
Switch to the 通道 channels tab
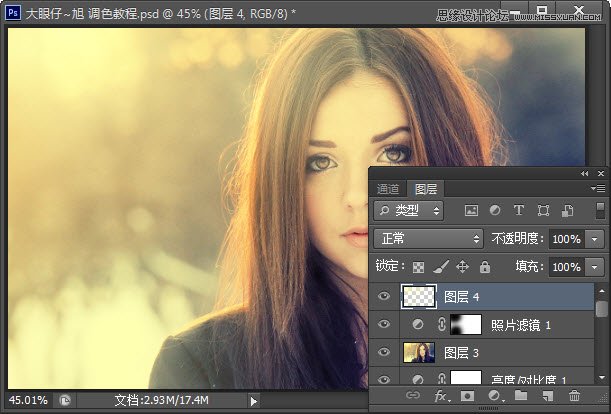pos(388,189)
